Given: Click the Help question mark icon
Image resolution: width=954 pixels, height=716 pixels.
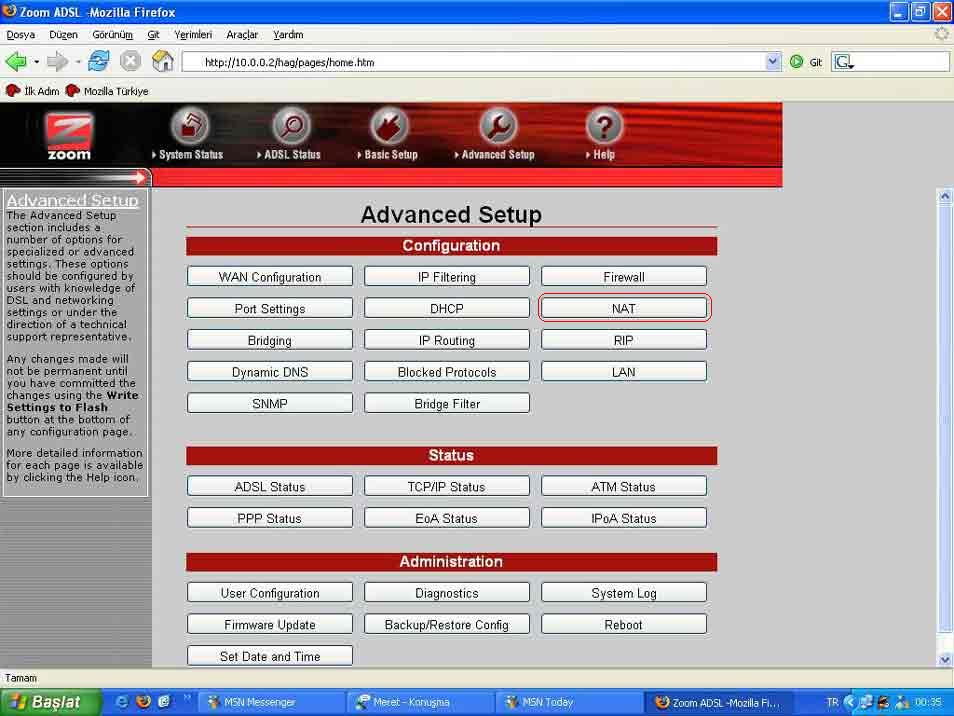Looking at the screenshot, I should 604,125.
